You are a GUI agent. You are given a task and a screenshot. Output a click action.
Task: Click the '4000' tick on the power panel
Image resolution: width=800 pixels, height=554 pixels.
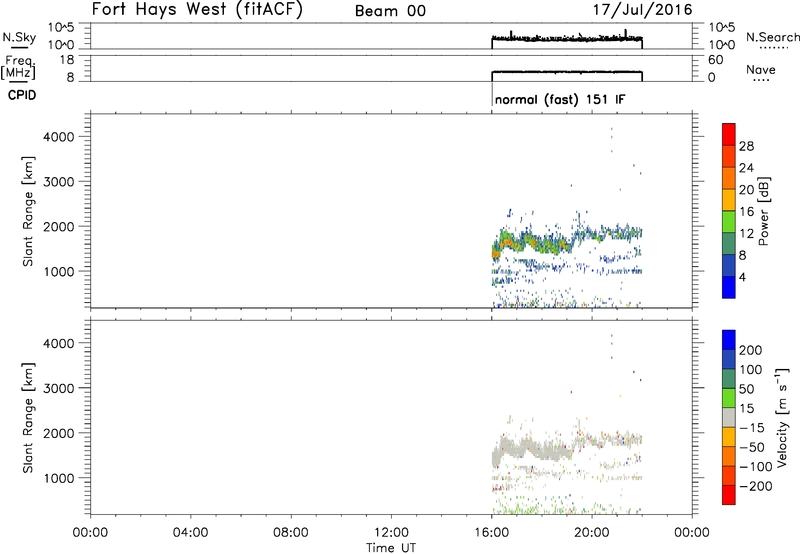(58, 137)
